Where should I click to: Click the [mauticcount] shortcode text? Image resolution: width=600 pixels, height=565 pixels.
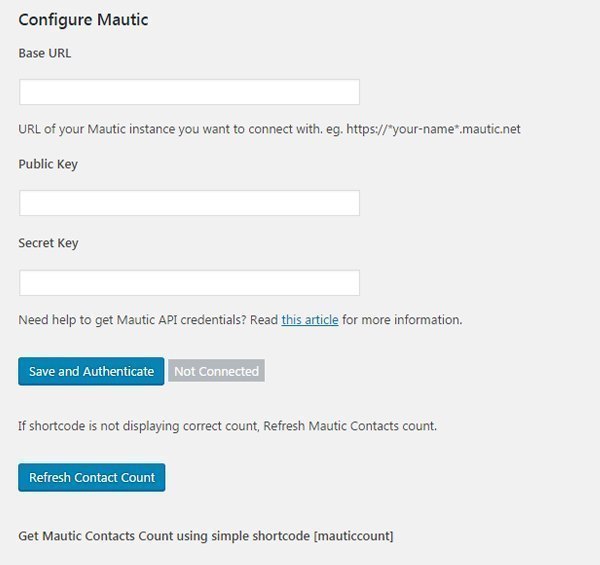tap(353, 536)
